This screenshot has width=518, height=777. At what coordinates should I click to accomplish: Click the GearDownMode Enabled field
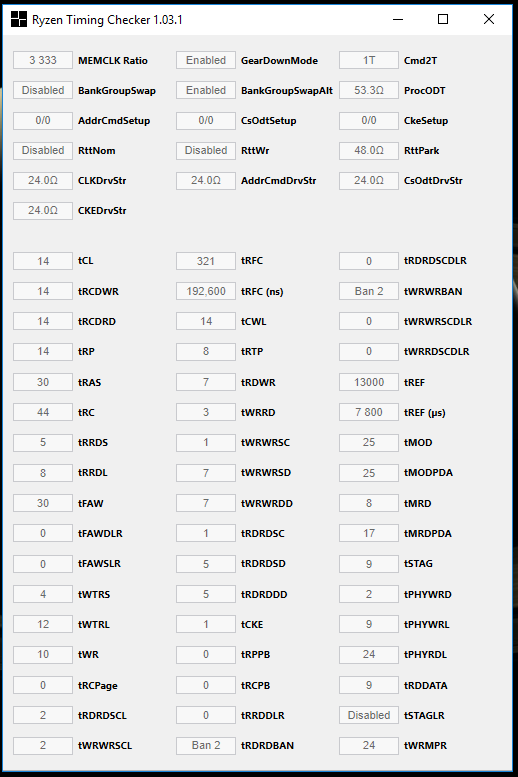tap(206, 60)
